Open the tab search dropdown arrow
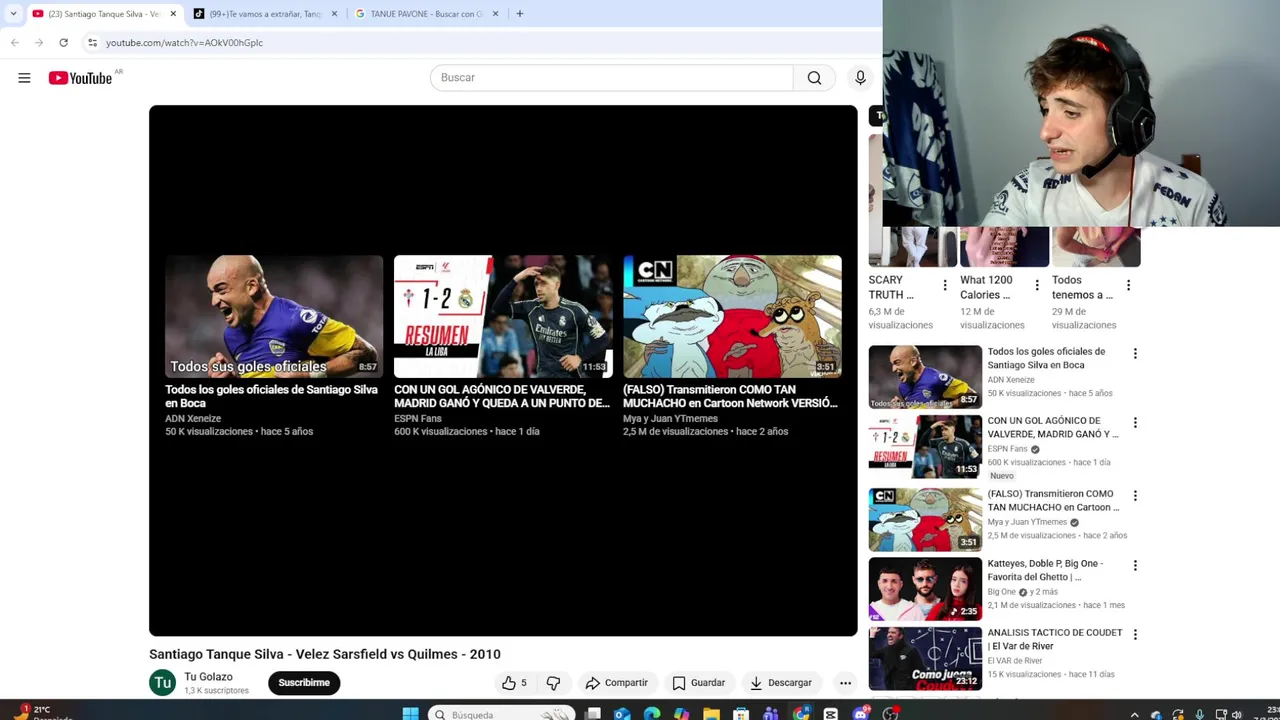Viewport: 1280px width, 720px height. pyautogui.click(x=13, y=14)
